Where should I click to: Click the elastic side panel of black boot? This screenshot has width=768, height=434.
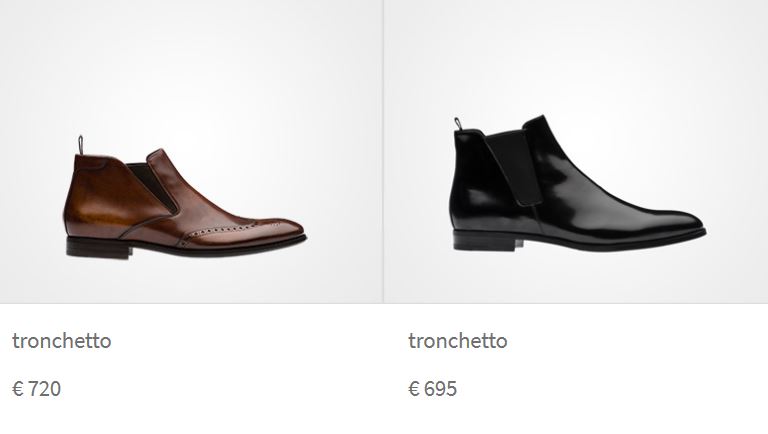[514, 168]
